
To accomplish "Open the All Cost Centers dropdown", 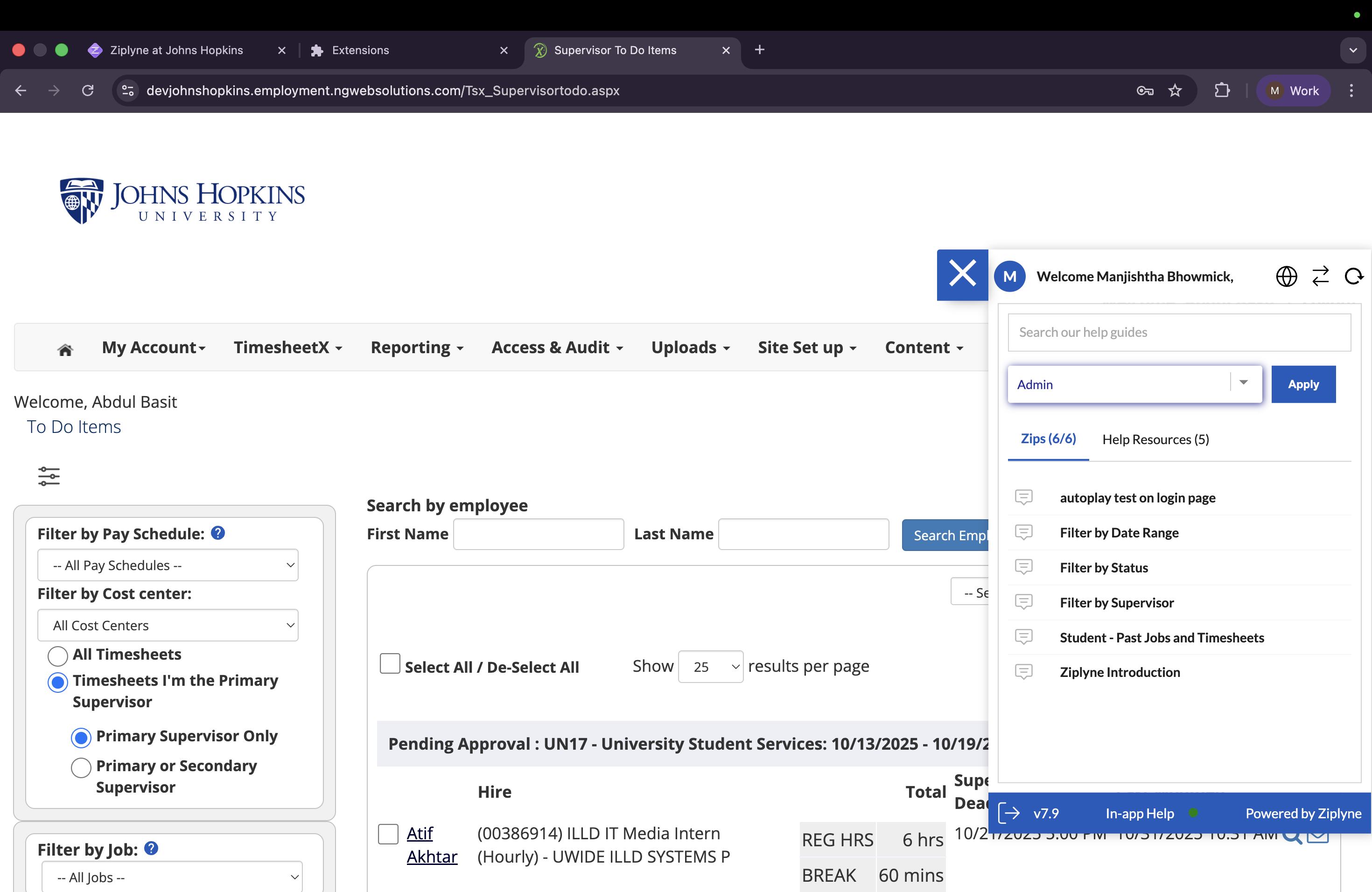I will pos(168,625).
